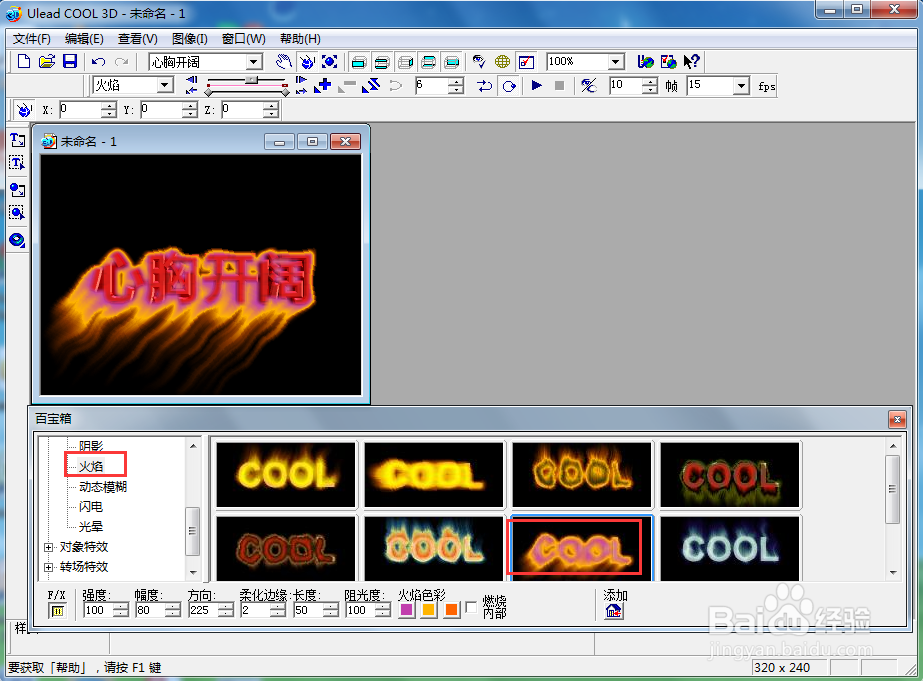Choose the pink-orange COOL flame preset thumbnail

tap(582, 548)
